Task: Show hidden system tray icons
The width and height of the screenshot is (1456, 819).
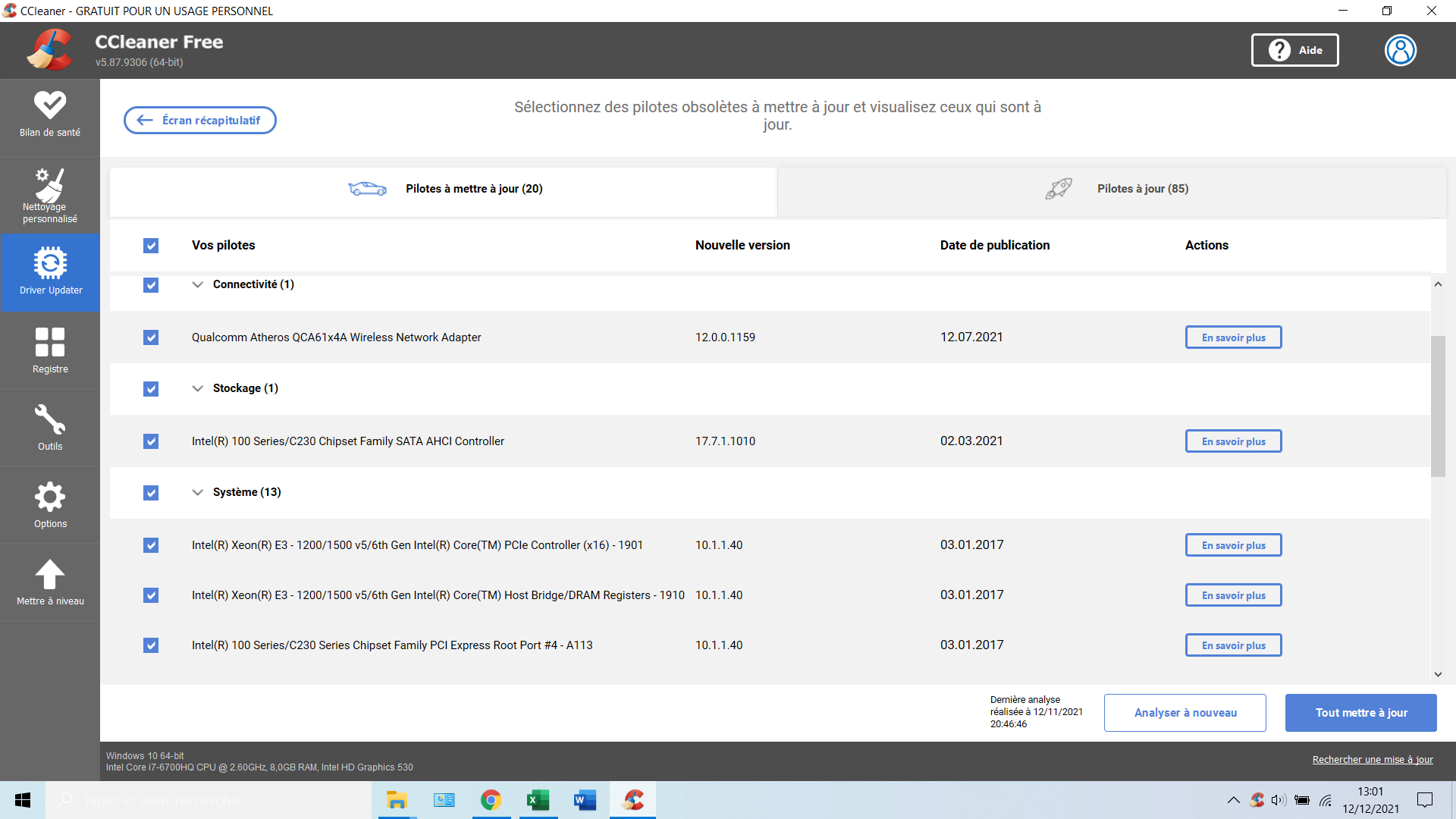Action: coord(1233,800)
